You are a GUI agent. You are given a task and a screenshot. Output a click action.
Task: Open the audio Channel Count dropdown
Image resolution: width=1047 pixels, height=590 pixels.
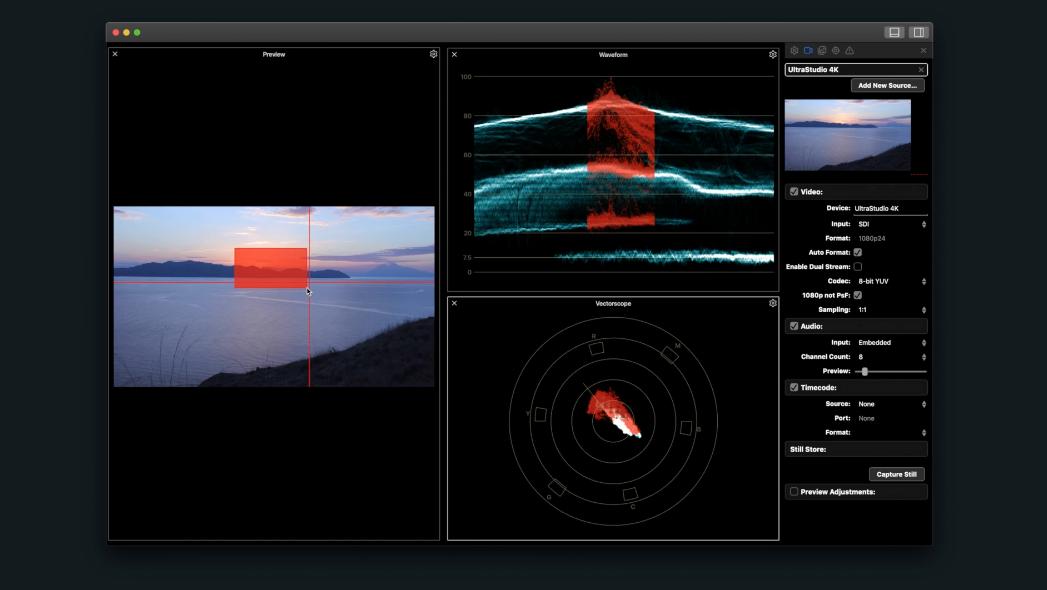pyautogui.click(x=890, y=357)
